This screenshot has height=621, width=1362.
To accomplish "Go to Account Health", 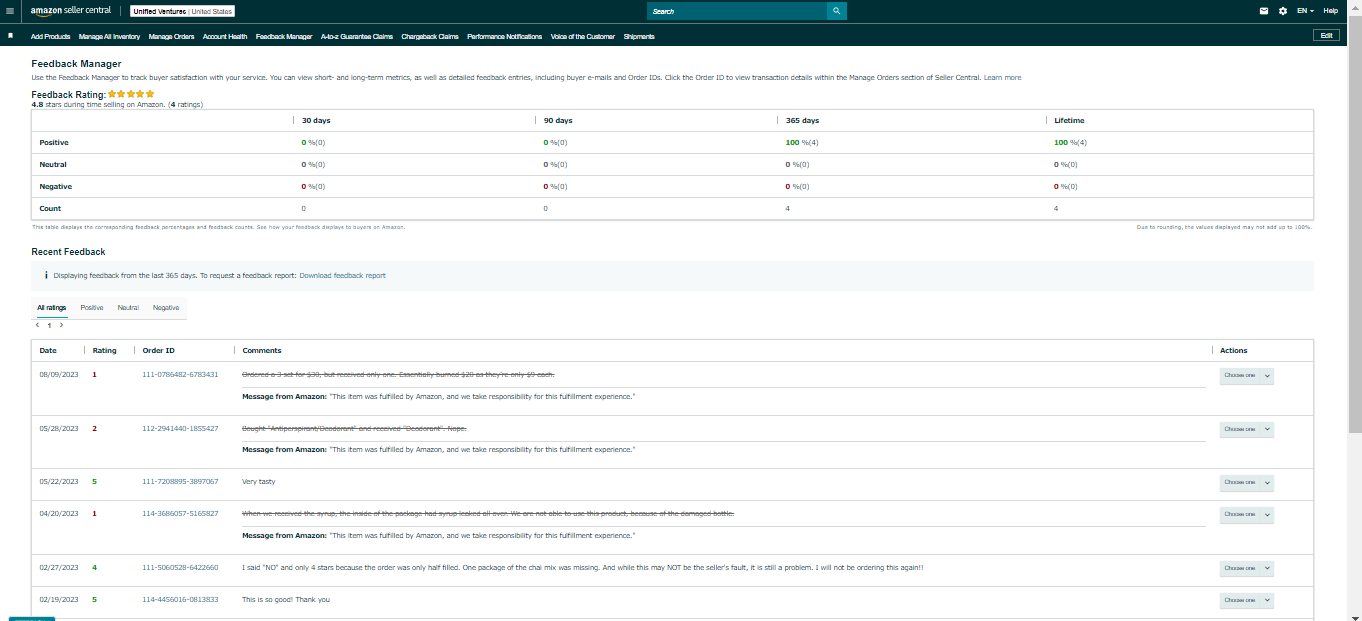I will pos(225,36).
